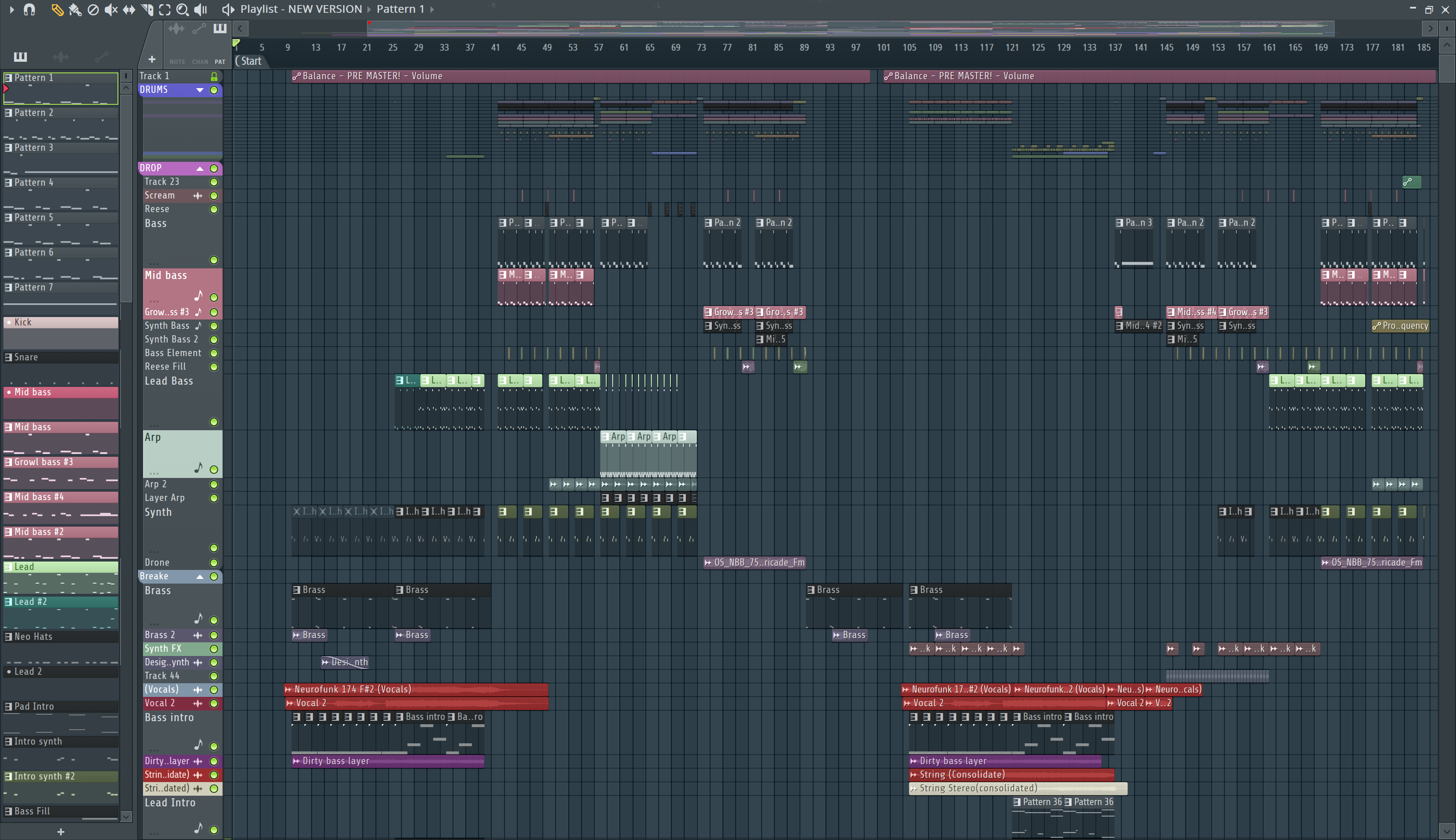
Task: Collapse the Breake track group arrow
Action: pos(200,576)
